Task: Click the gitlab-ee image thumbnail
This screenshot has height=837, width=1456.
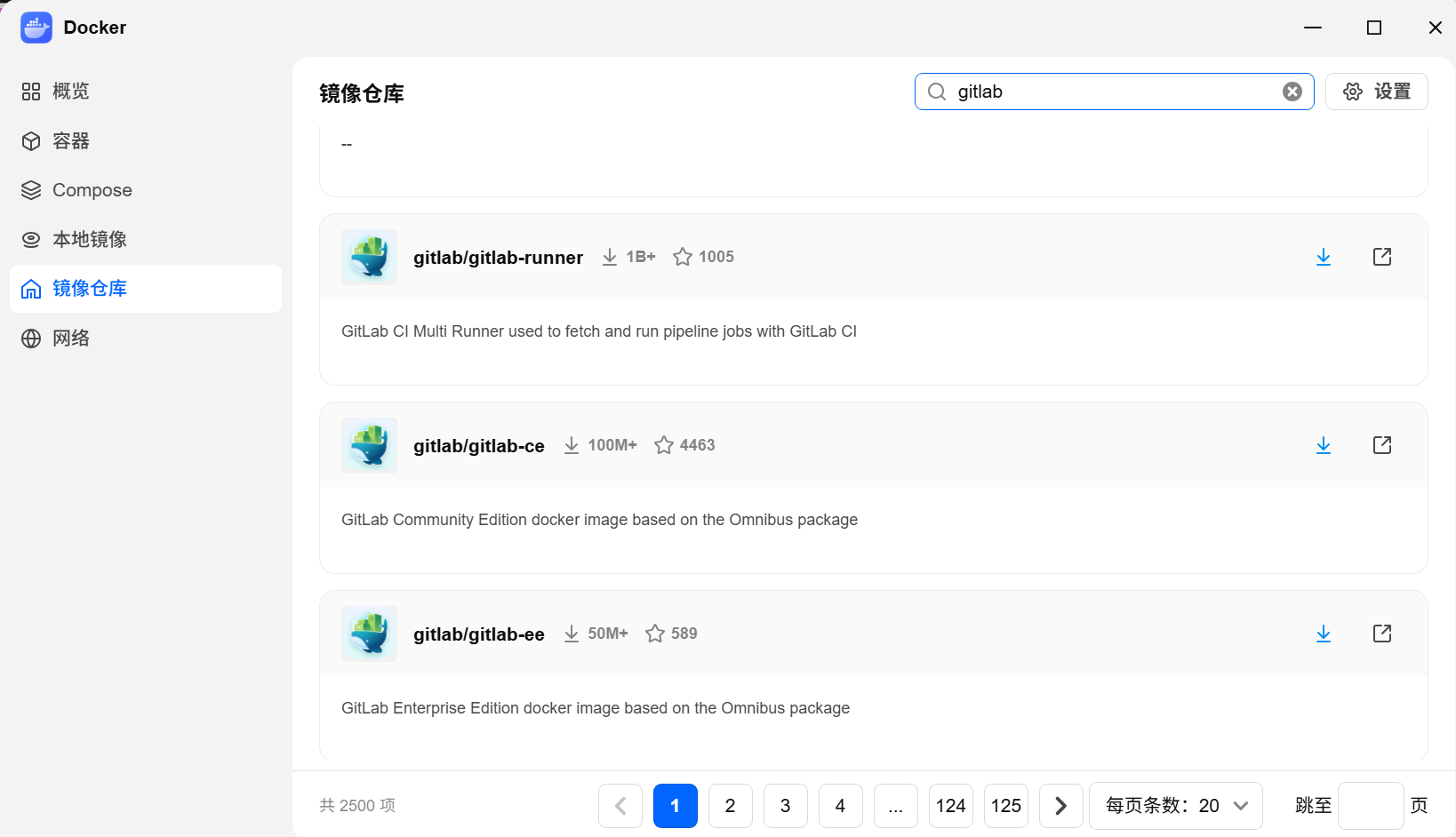Action: tap(369, 634)
